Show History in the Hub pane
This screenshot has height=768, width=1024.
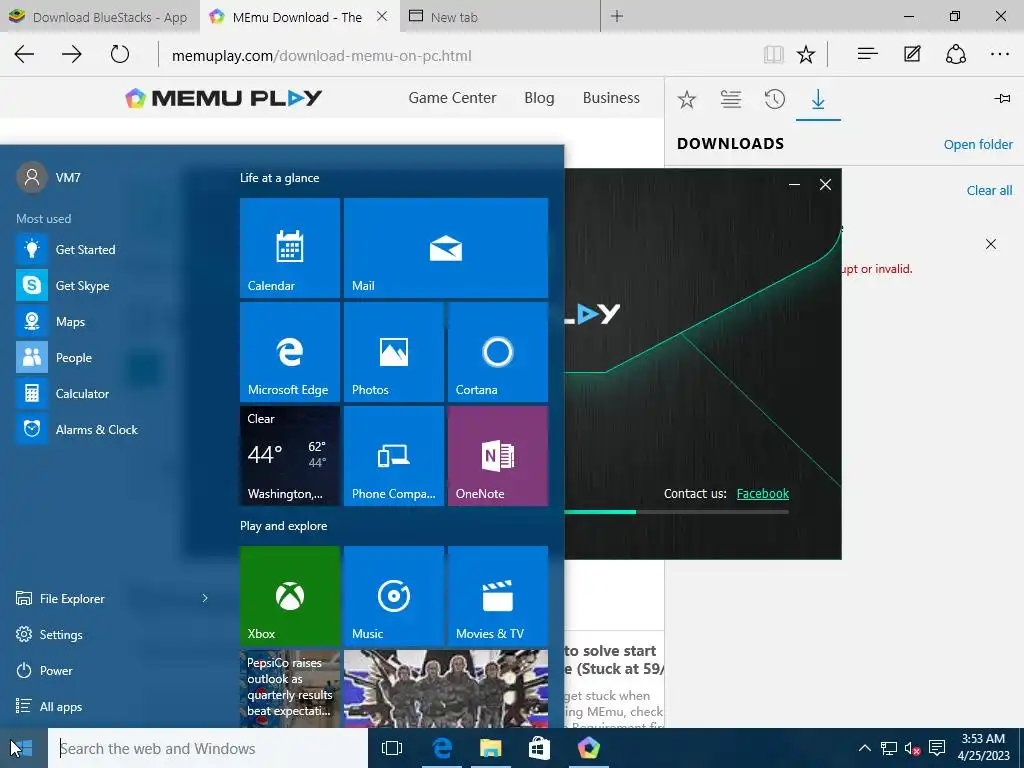(775, 99)
